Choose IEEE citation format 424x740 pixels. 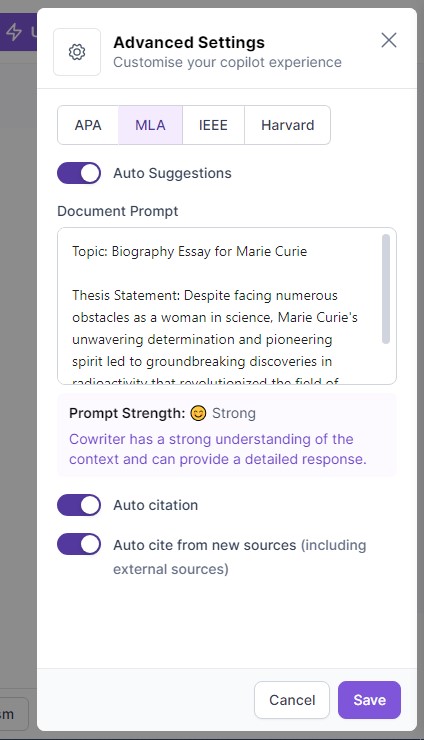tap(213, 125)
